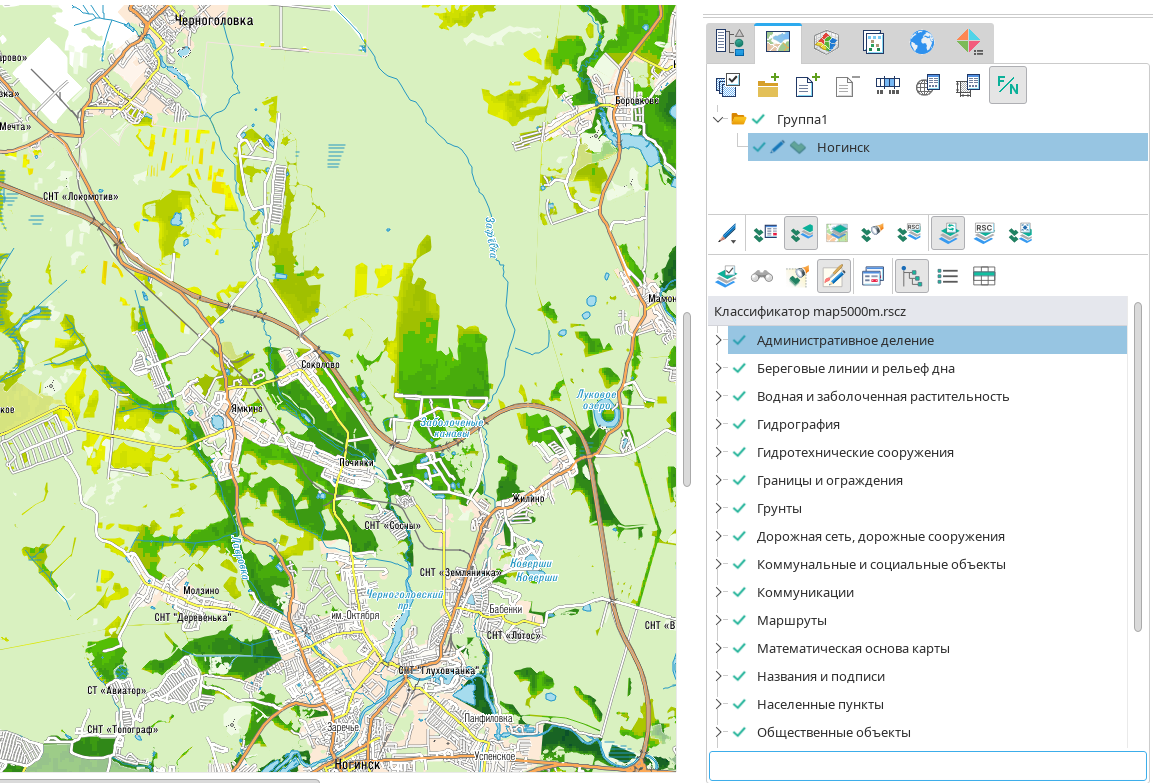Image resolution: width=1156 pixels, height=783 pixels.
Task: Toggle visibility checkmark of Группа1
Action: point(758,119)
